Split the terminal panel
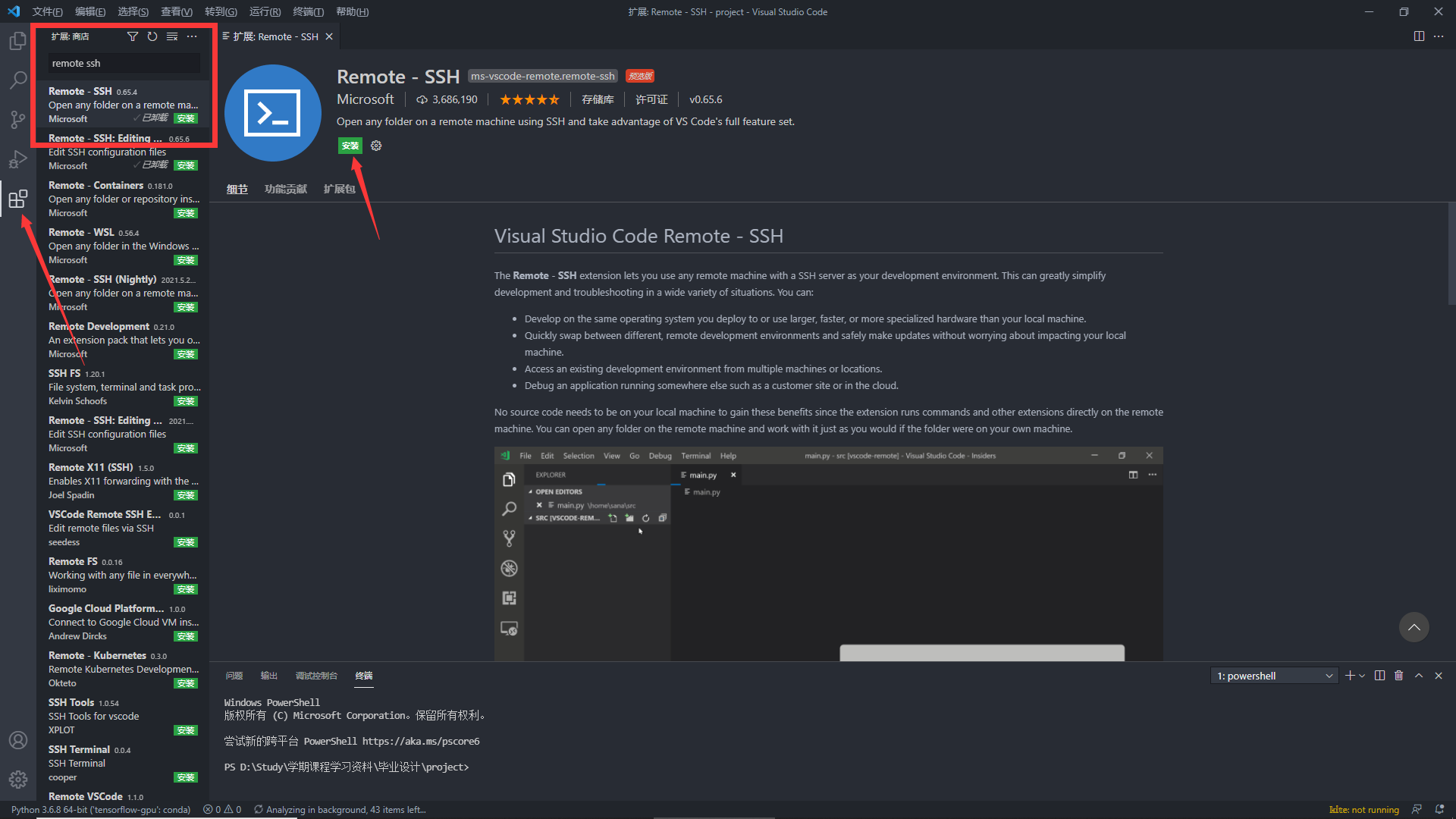Image resolution: width=1456 pixels, height=819 pixels. pos(1379,676)
